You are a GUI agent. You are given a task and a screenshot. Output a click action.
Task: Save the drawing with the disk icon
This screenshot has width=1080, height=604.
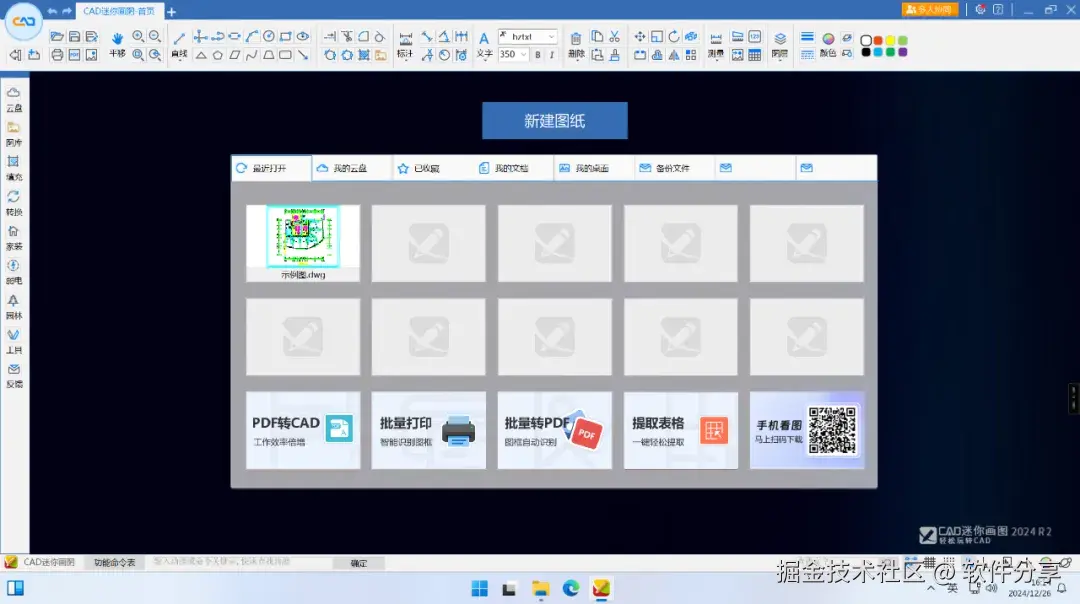(74, 37)
